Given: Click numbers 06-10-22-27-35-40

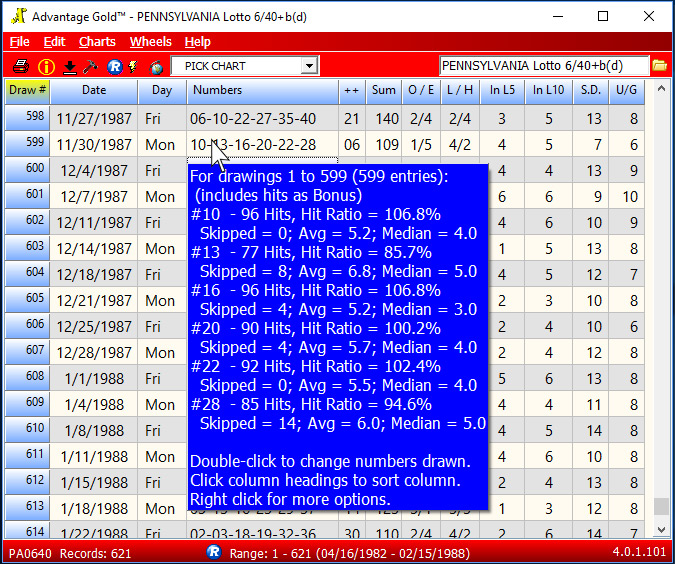Looking at the screenshot, I should (253, 119).
